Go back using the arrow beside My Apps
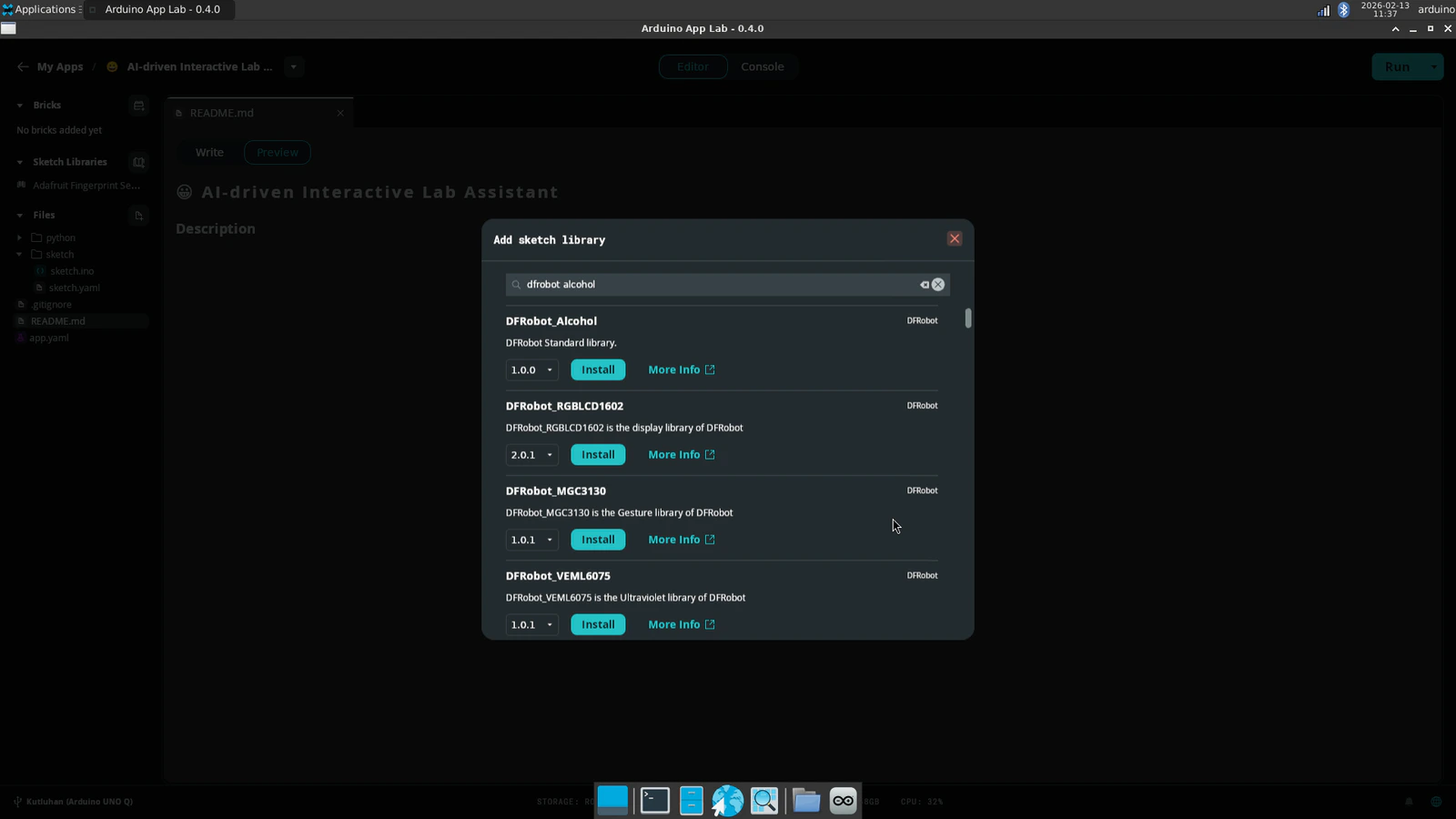The image size is (1456, 819). [23, 66]
